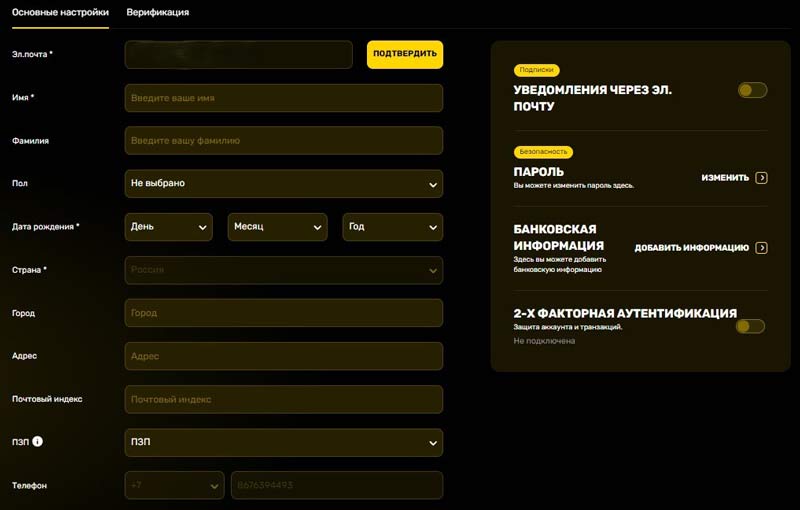Focus the Фамилия surname input field
Viewport: 800px width, 510px height.
click(x=283, y=141)
